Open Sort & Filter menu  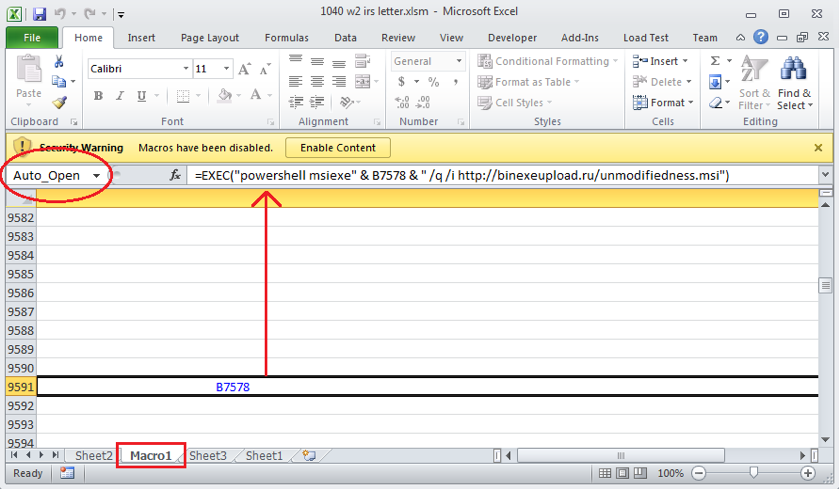(754, 83)
